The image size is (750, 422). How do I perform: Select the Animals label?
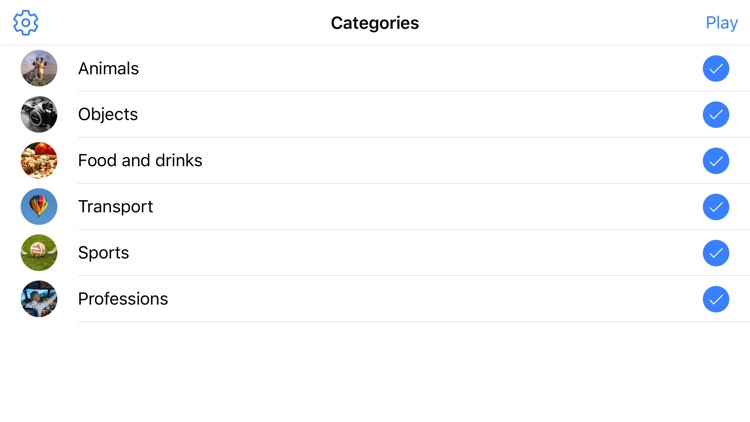pyautogui.click(x=108, y=68)
